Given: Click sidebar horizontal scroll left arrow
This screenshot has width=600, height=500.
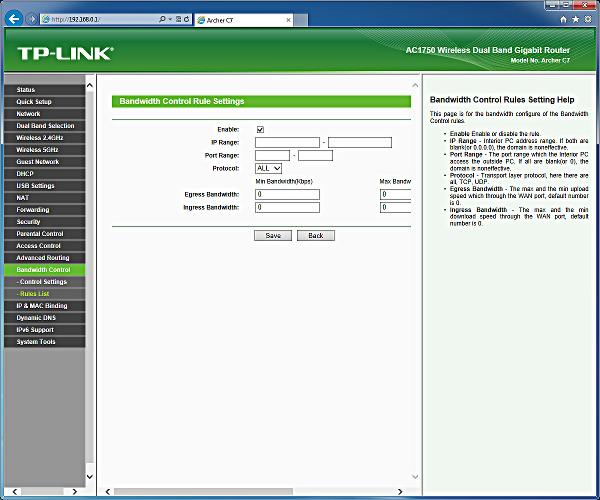Looking at the screenshot, I should [15, 492].
